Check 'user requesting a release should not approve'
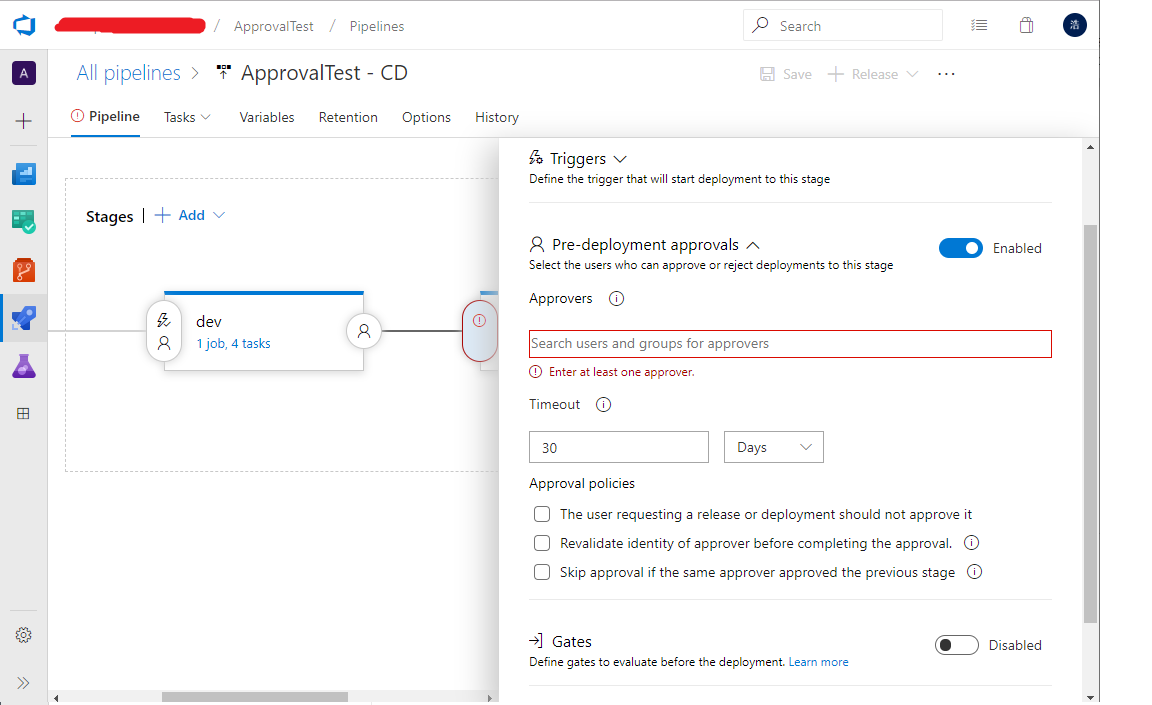 [541, 514]
